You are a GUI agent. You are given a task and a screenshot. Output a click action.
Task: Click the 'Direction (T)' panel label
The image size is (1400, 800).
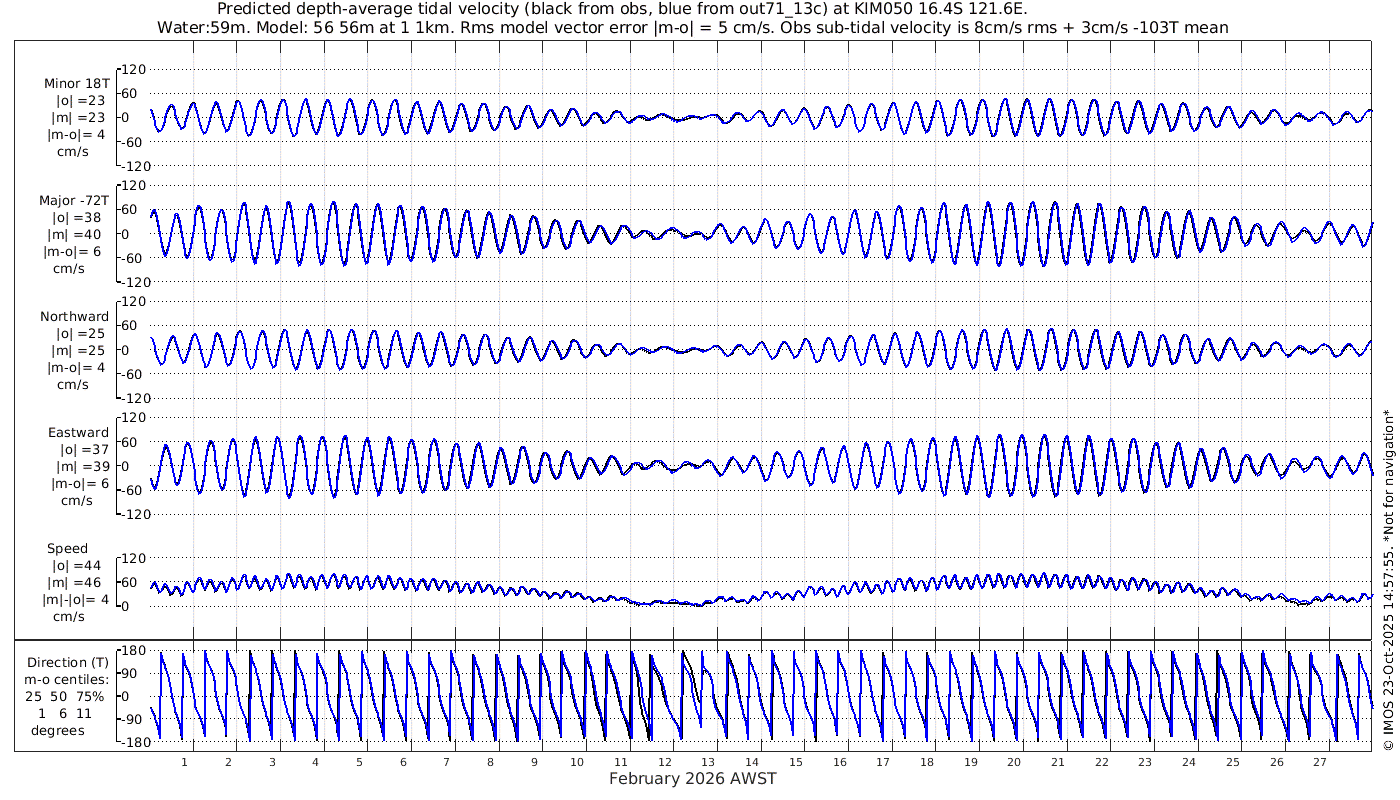click(x=69, y=662)
